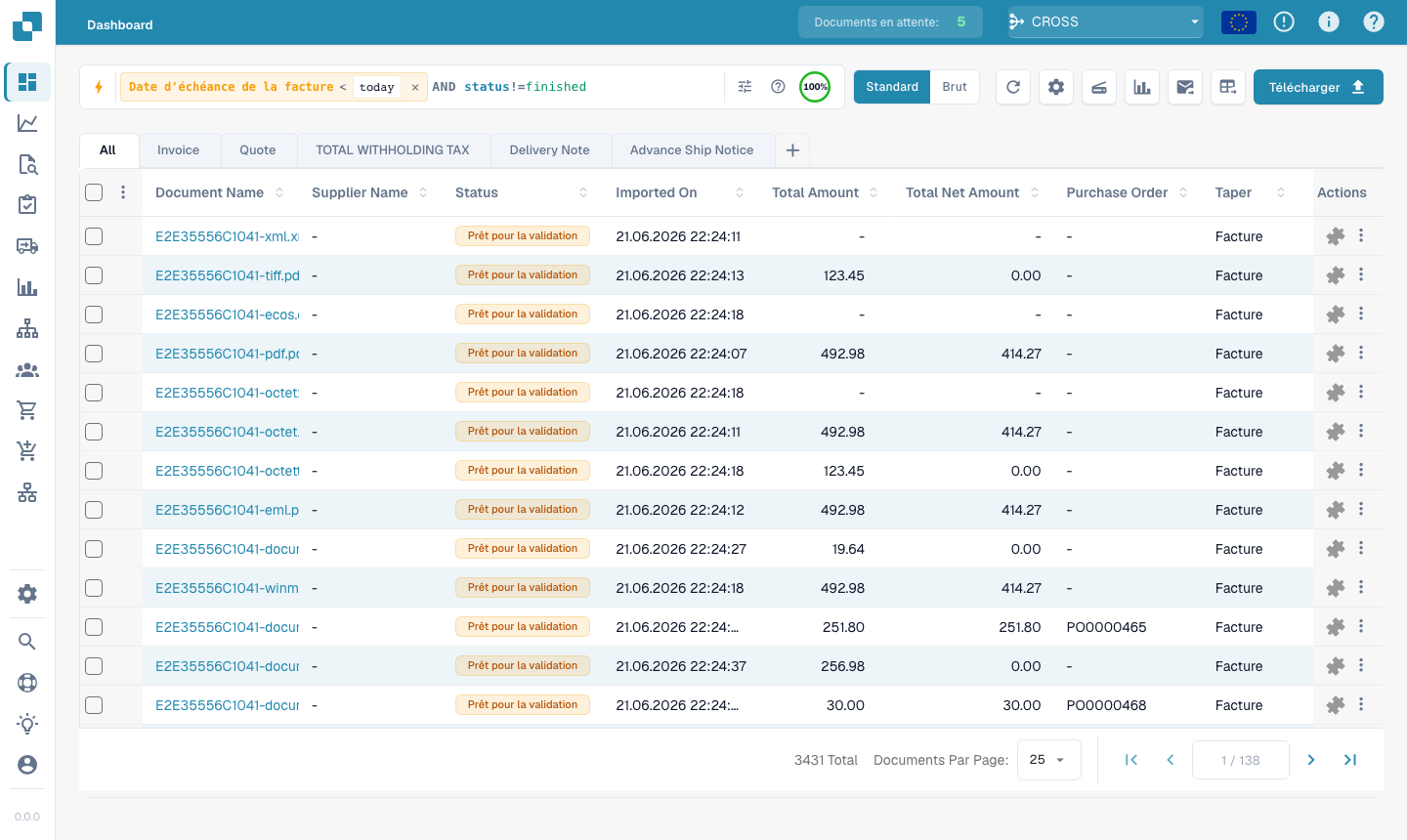Open the shopping cart sidebar icon

click(x=27, y=410)
